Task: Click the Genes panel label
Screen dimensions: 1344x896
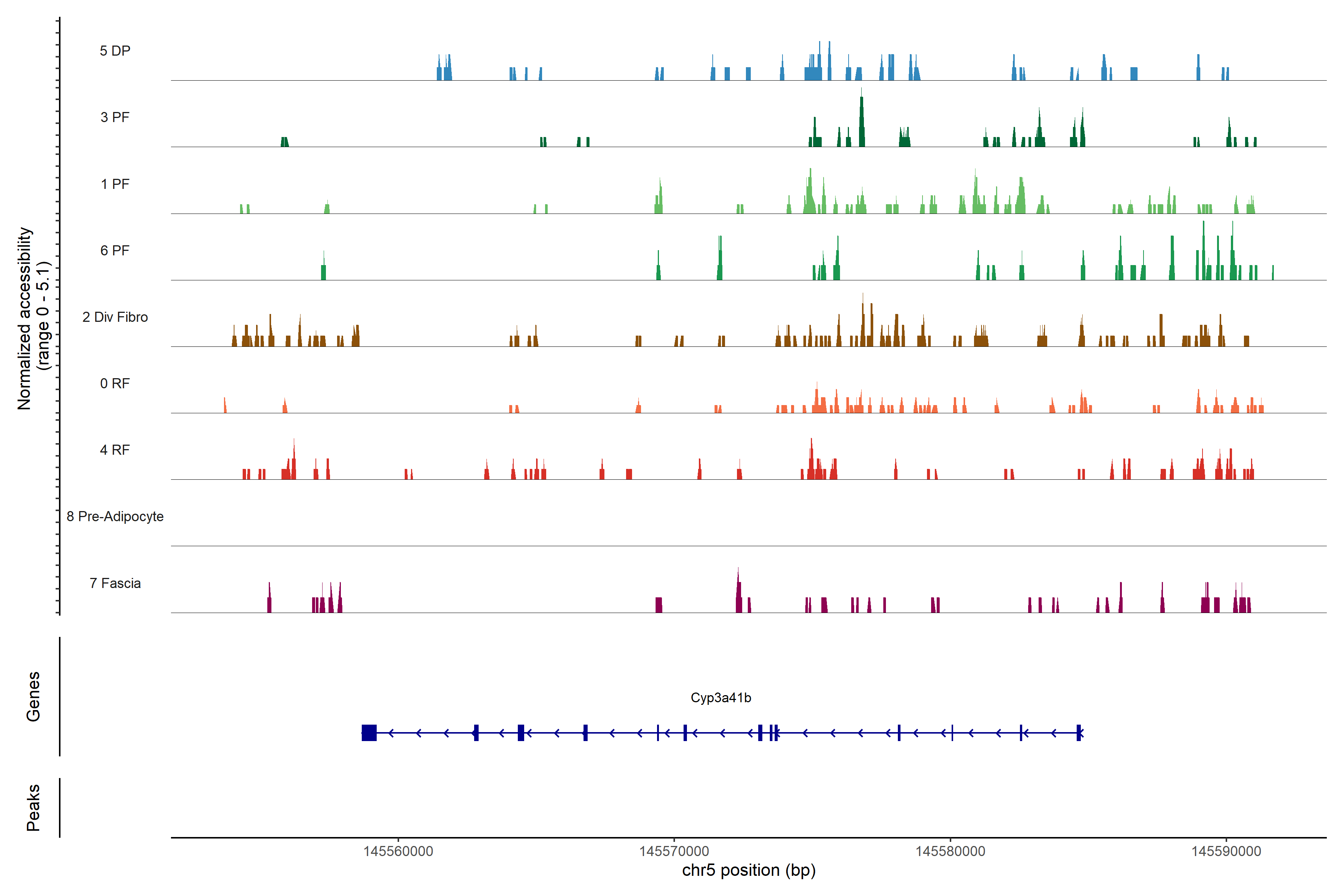Action: 33,697
